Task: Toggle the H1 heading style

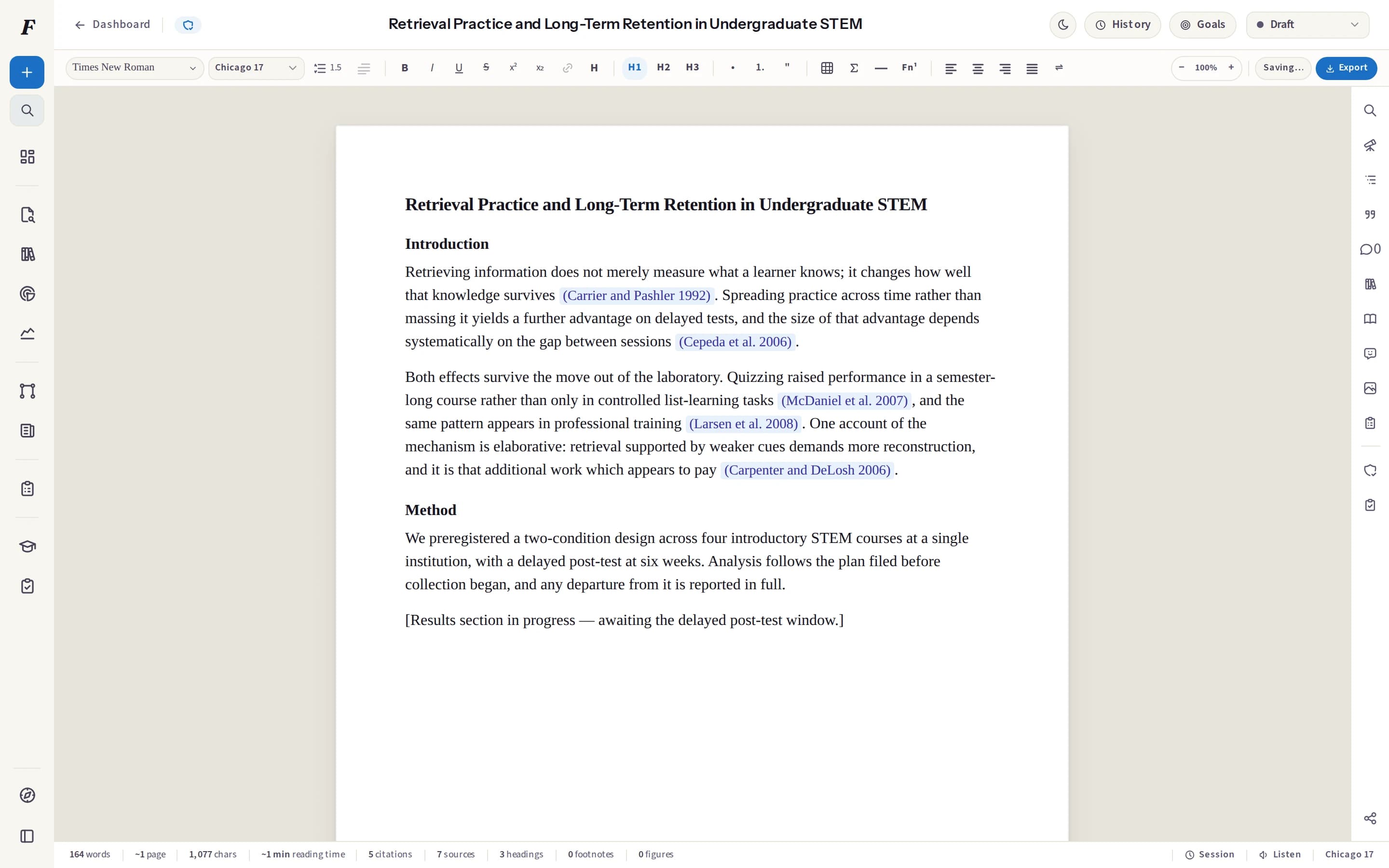Action: pos(634,68)
